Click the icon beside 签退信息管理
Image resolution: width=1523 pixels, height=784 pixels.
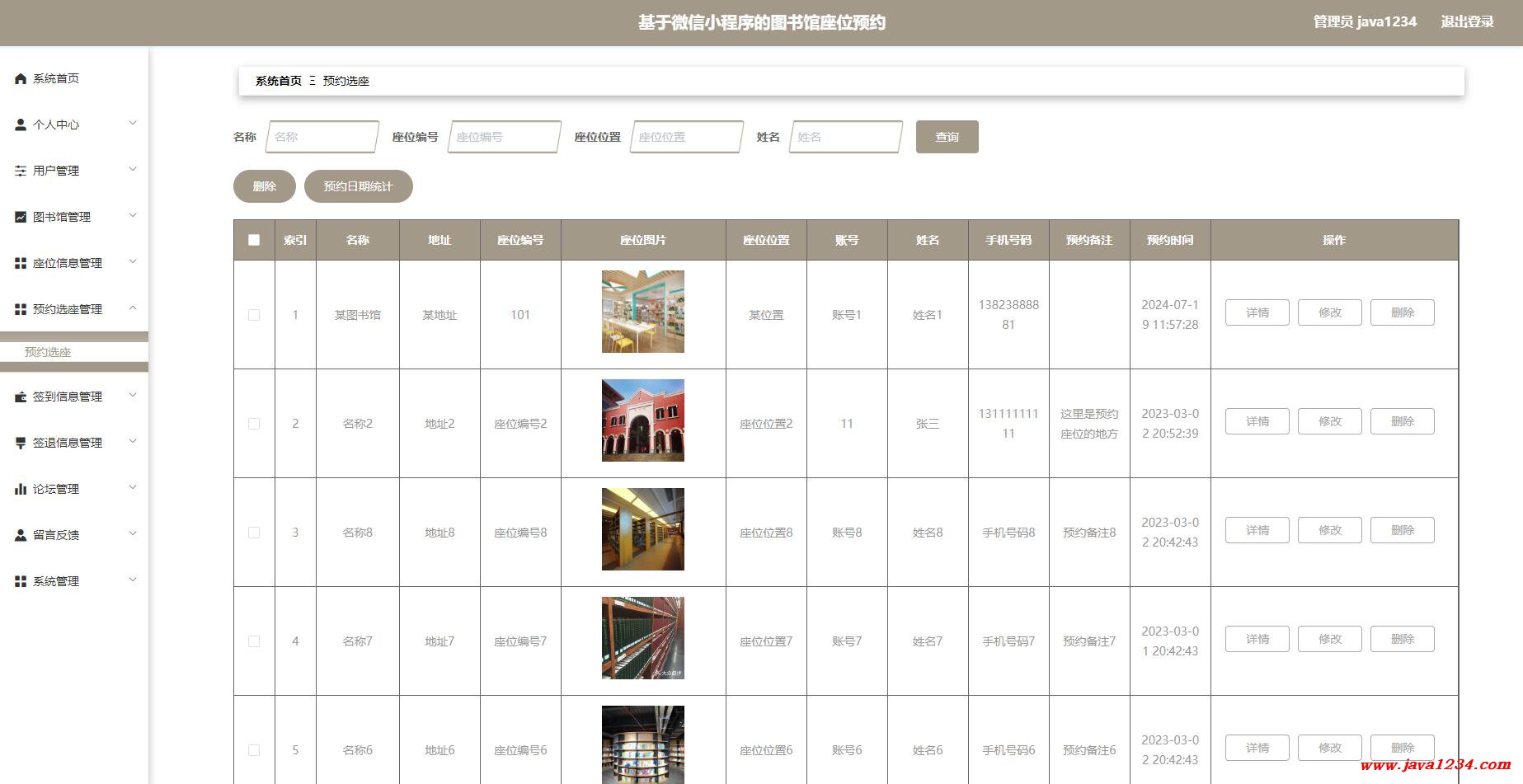[21, 443]
